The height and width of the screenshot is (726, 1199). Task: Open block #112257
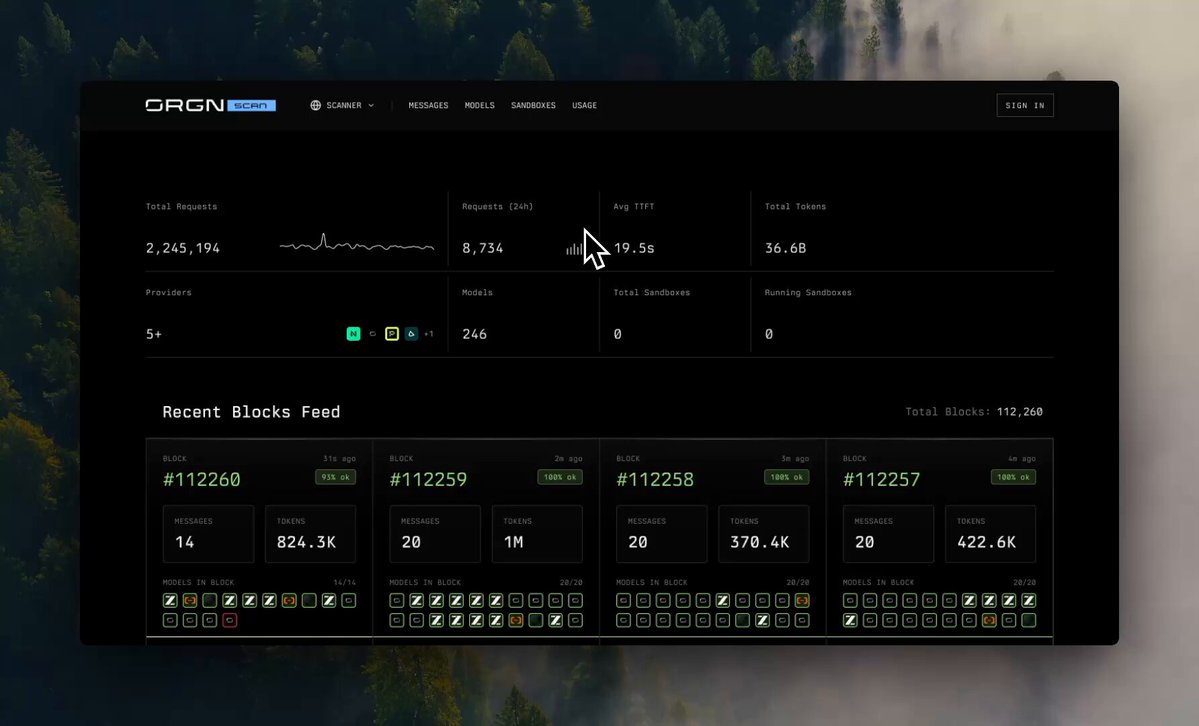(x=882, y=480)
